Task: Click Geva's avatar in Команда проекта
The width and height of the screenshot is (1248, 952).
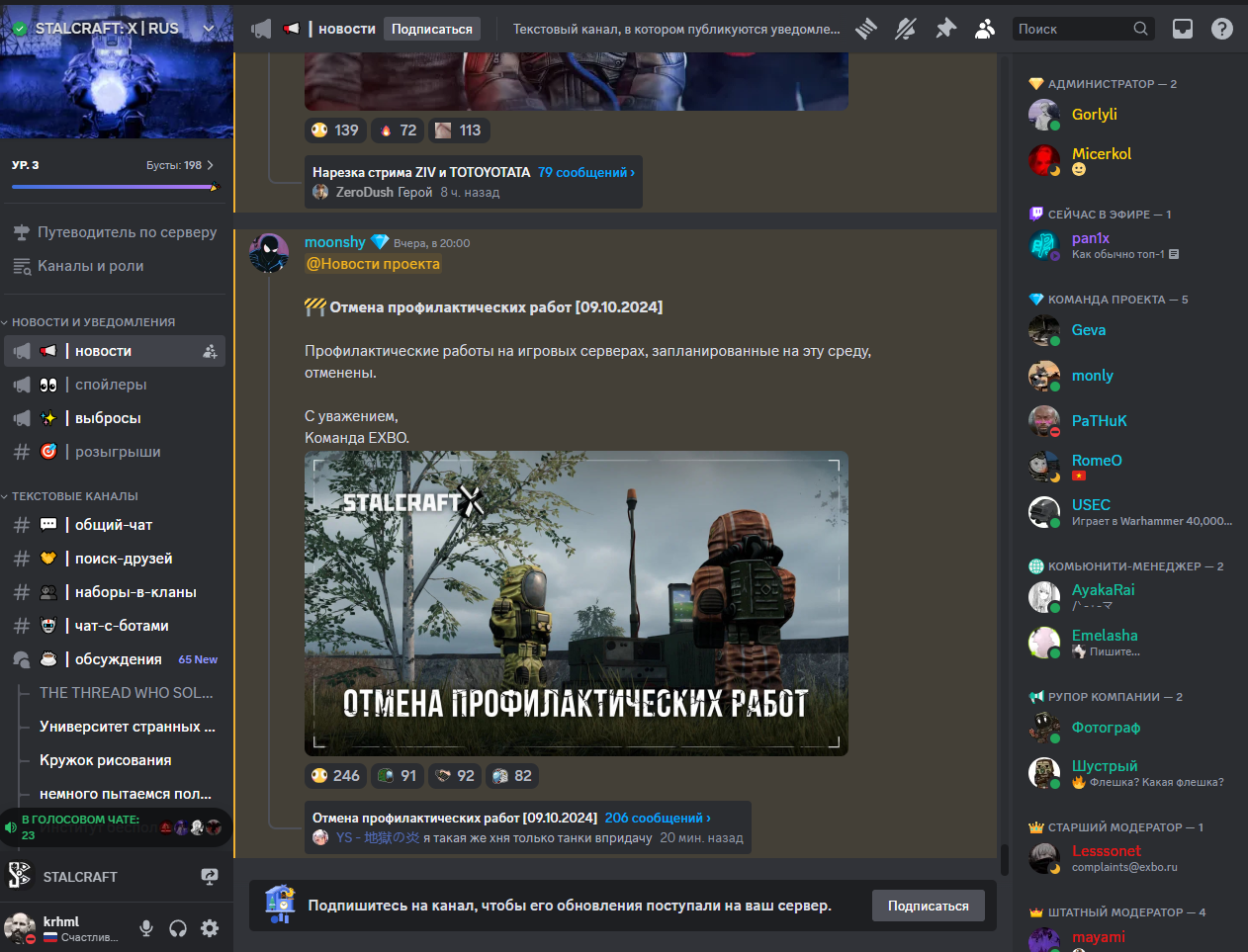Action: pyautogui.click(x=1044, y=330)
